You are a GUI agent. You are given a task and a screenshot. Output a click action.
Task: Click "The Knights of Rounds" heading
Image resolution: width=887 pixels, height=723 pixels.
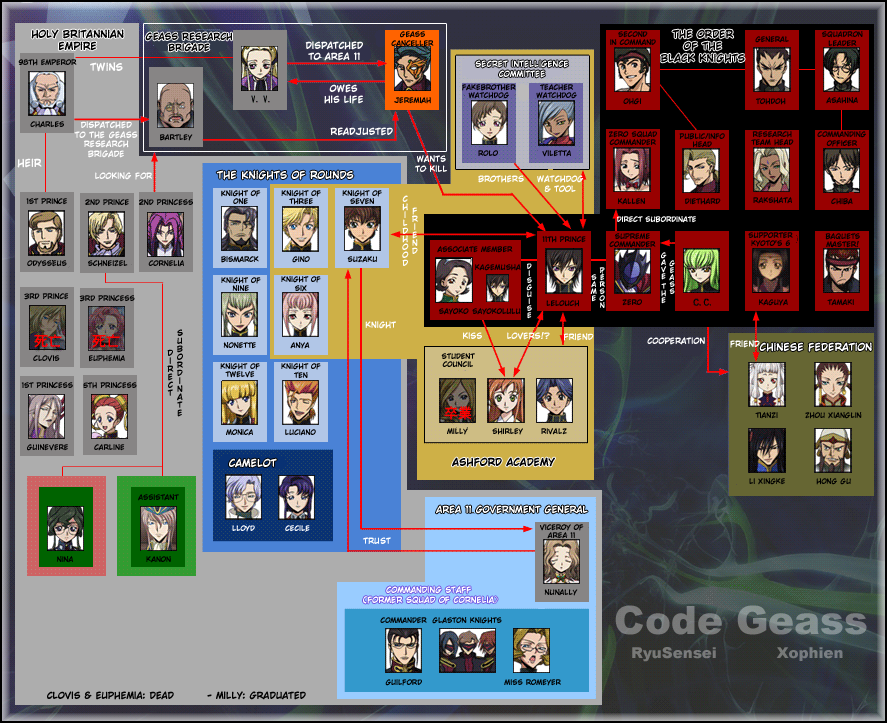point(285,175)
